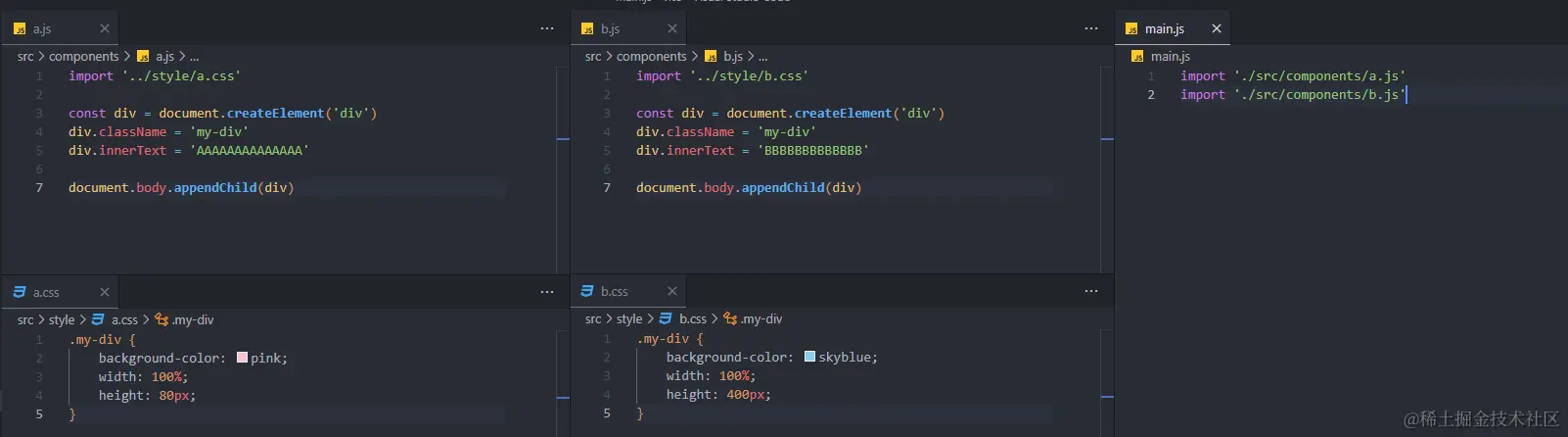Click the '...' ellipsis breadcrumb in b.js editor
The width and height of the screenshot is (1568, 437).
[762, 57]
